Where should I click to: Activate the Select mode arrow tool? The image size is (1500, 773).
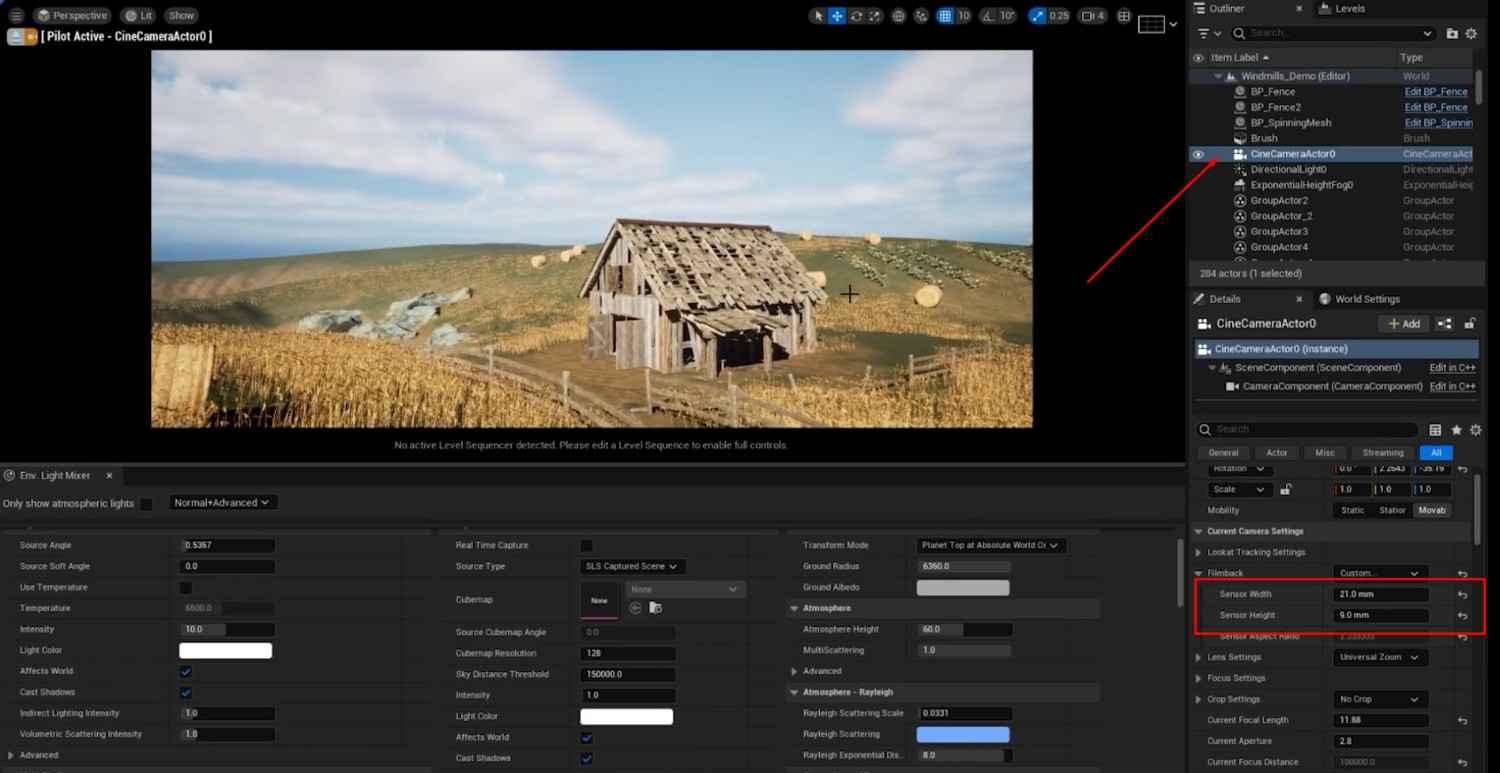click(819, 16)
